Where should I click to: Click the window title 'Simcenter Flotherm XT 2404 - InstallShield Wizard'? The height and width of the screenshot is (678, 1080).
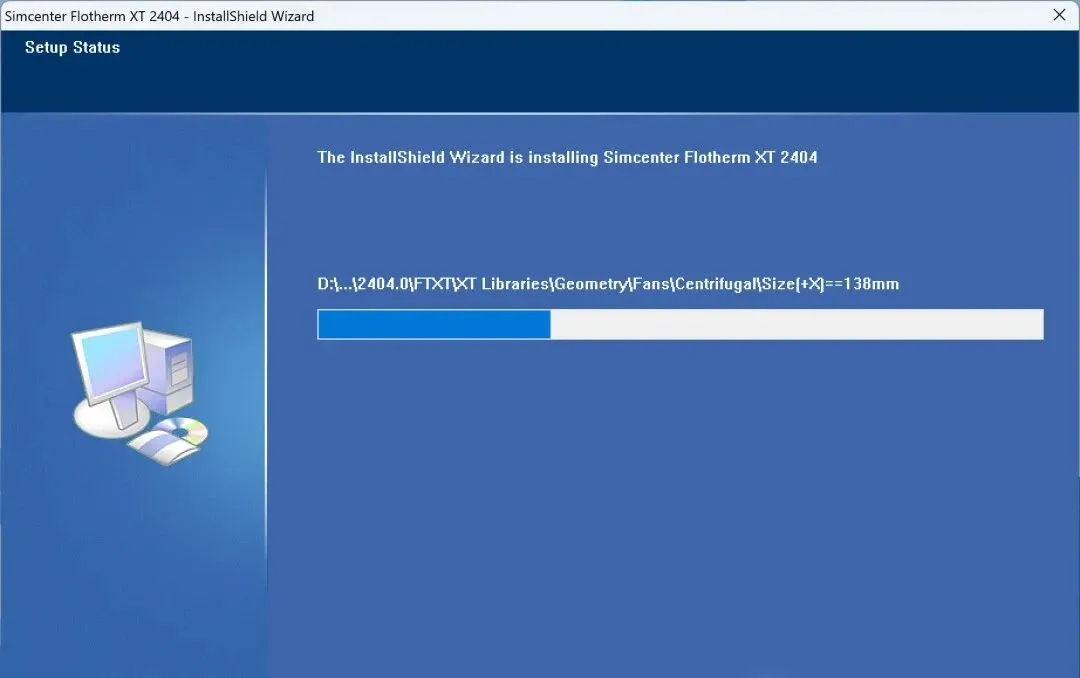click(159, 16)
